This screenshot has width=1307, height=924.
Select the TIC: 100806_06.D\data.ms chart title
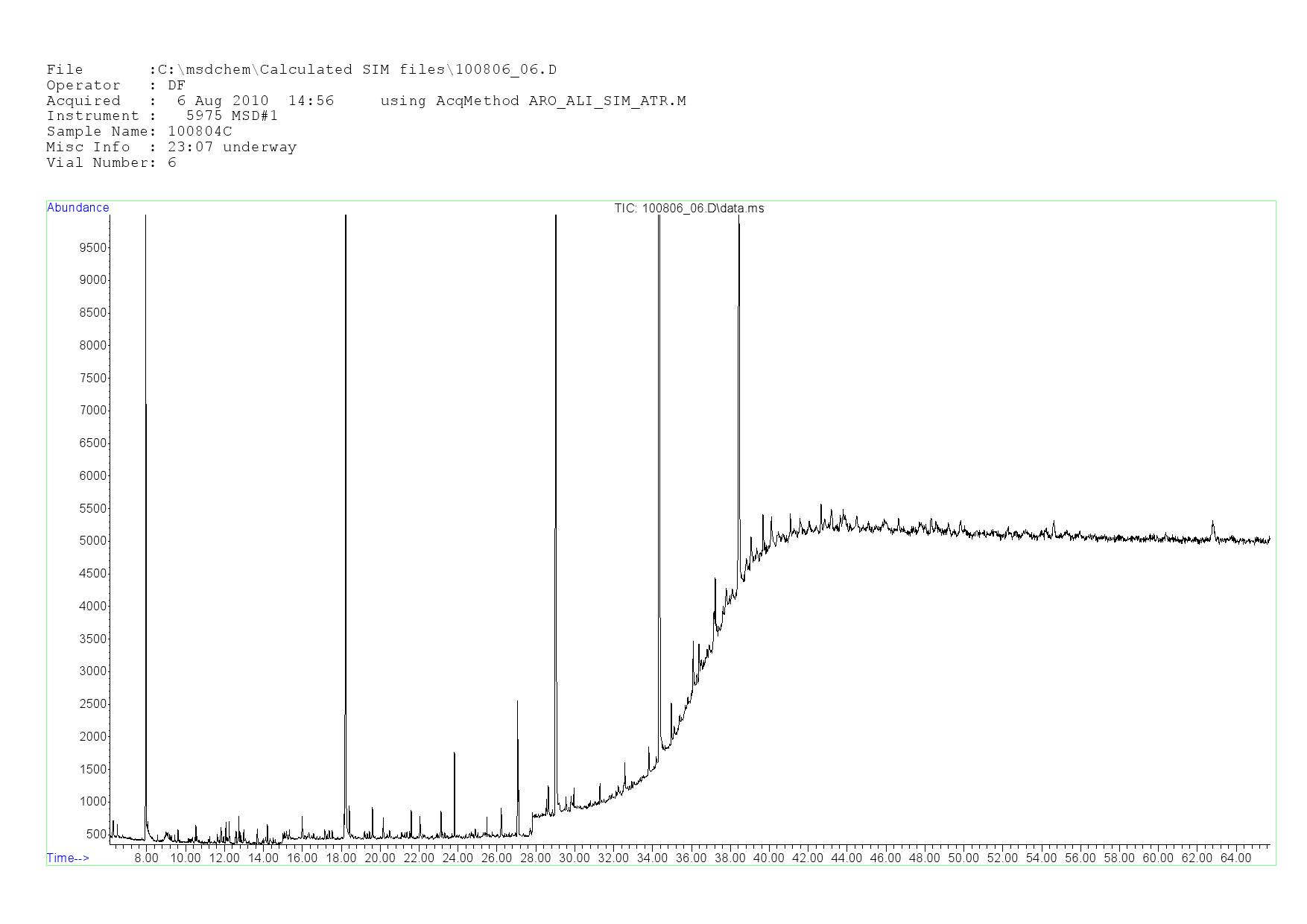(689, 209)
